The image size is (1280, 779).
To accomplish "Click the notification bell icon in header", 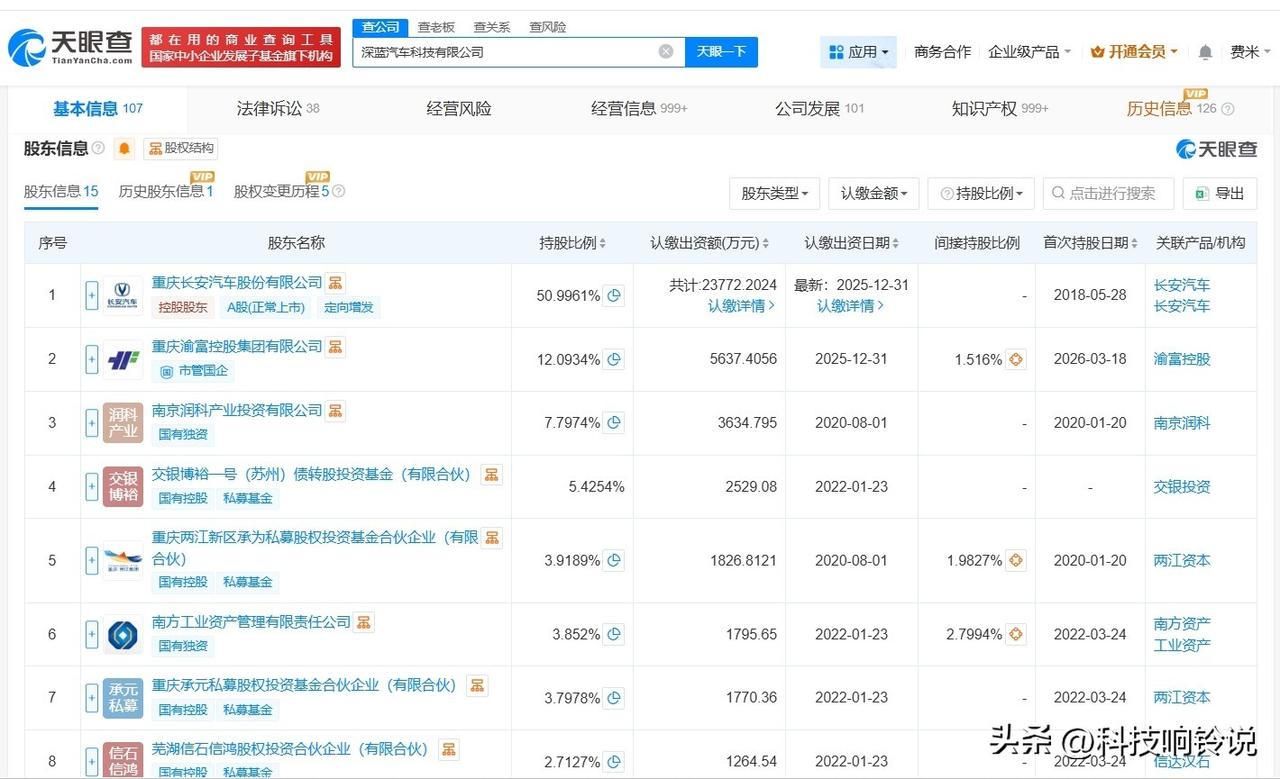I will click(1205, 52).
